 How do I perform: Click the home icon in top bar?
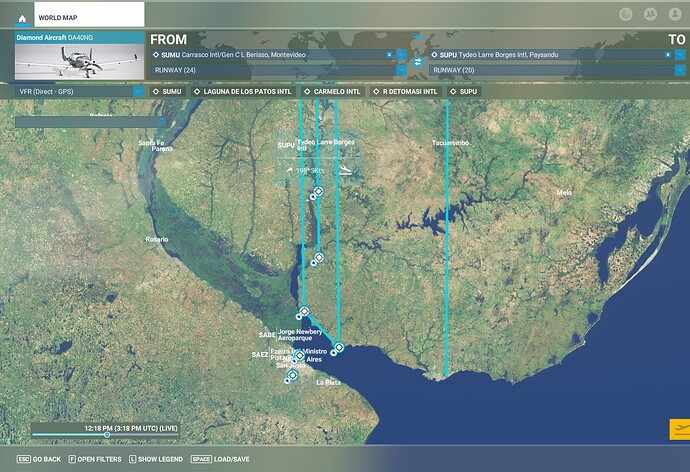tap(20, 17)
